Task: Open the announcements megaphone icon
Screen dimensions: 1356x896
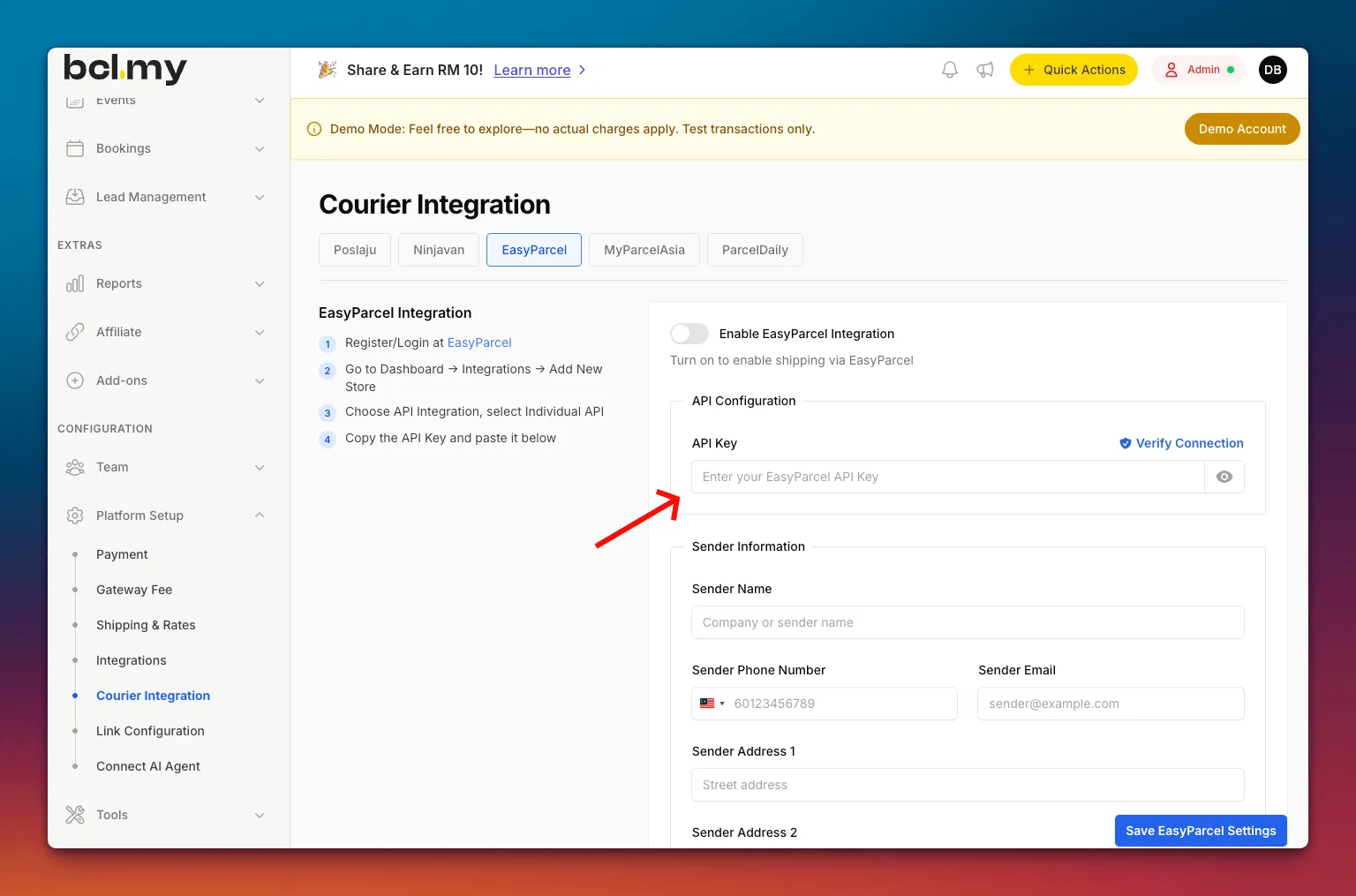Action: (x=985, y=70)
